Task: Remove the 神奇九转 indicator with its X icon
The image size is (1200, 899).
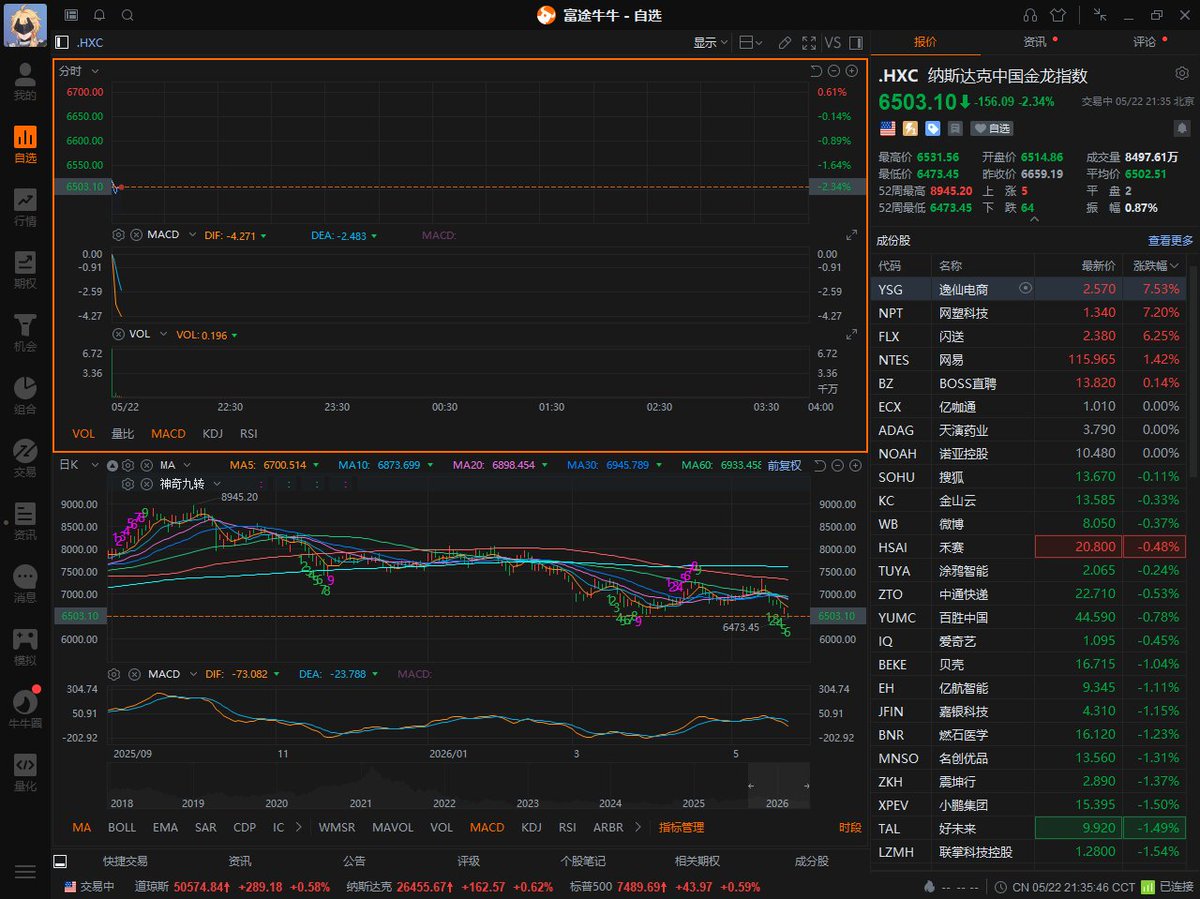Action: click(x=146, y=484)
